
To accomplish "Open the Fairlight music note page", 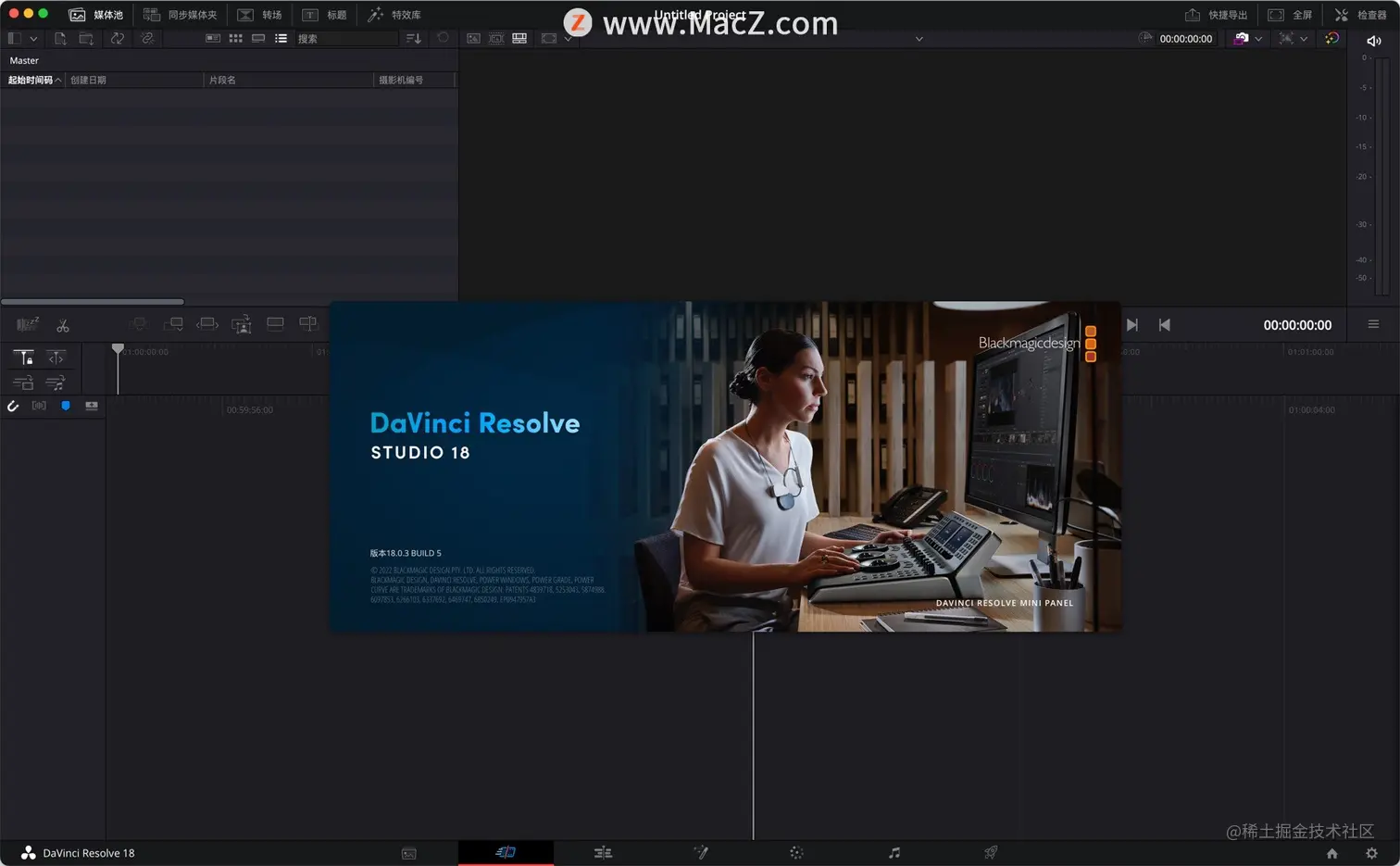I will point(894,852).
